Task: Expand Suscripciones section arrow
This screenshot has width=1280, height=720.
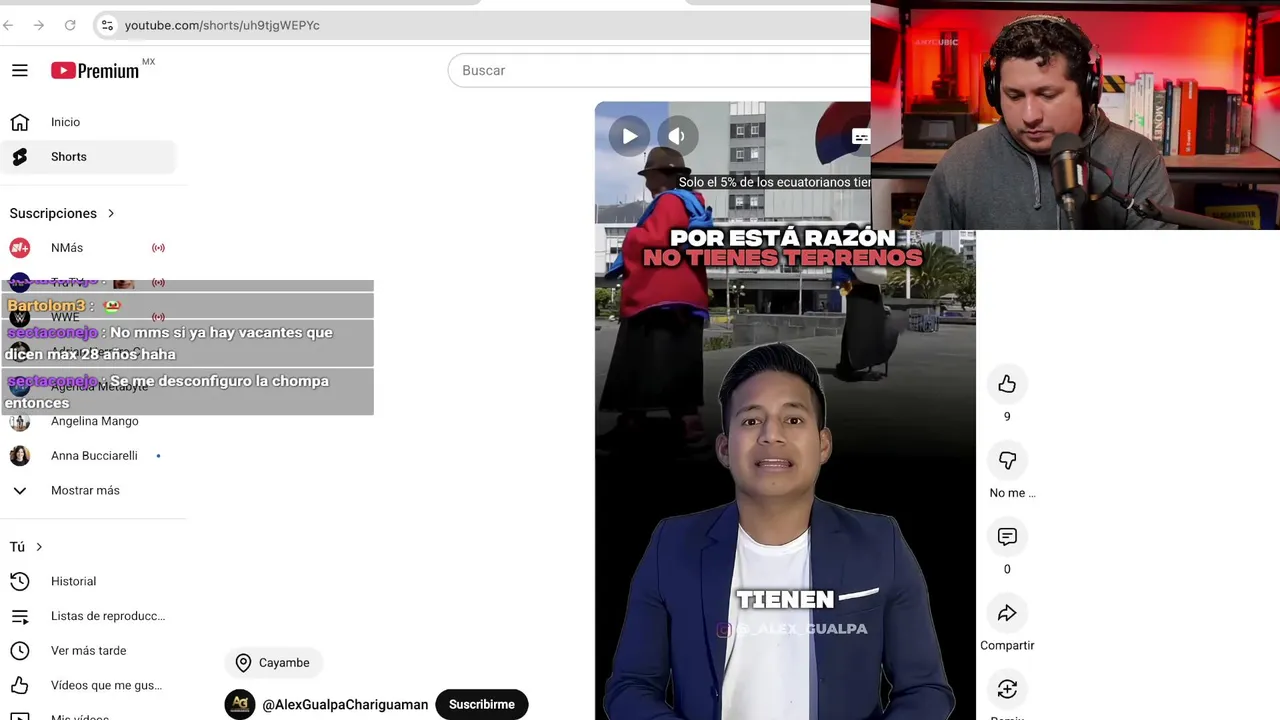Action: tap(111, 213)
